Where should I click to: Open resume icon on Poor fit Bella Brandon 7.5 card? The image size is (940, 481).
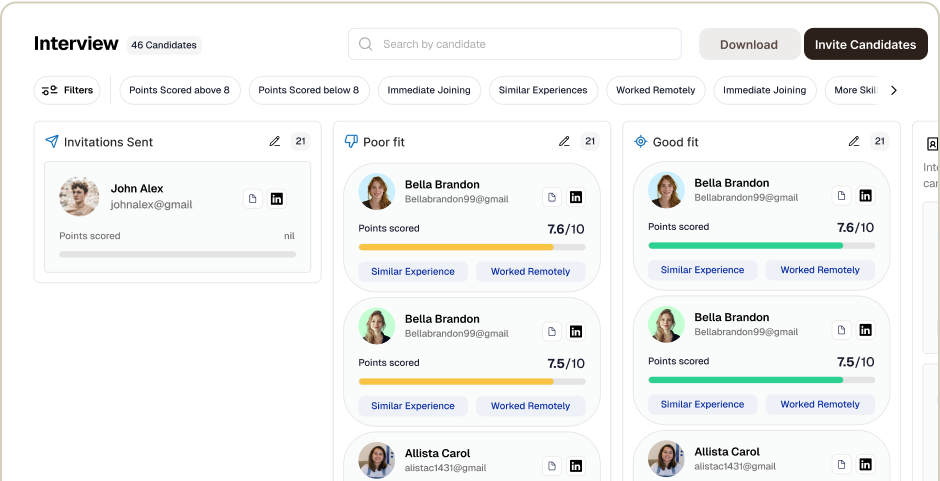(x=552, y=331)
